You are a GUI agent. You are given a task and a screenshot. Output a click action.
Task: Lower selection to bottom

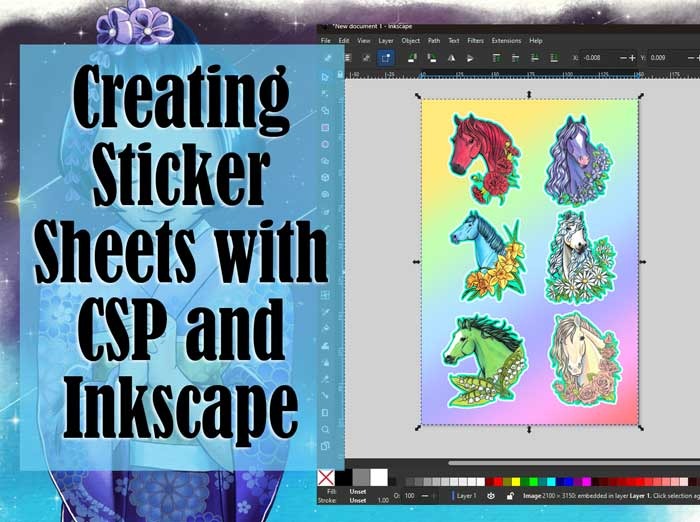554,58
